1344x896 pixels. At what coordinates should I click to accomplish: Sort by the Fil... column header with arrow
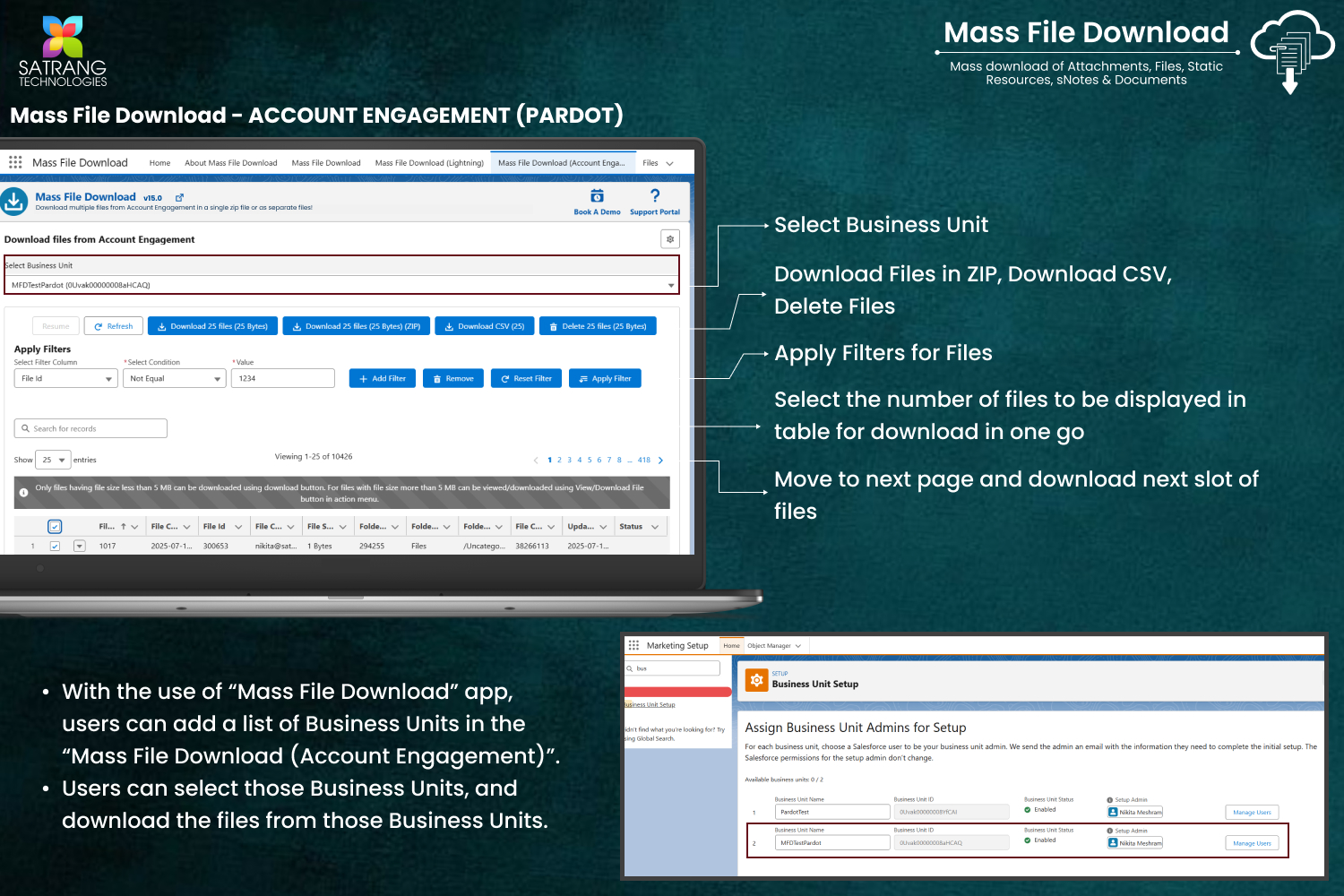tap(118, 527)
